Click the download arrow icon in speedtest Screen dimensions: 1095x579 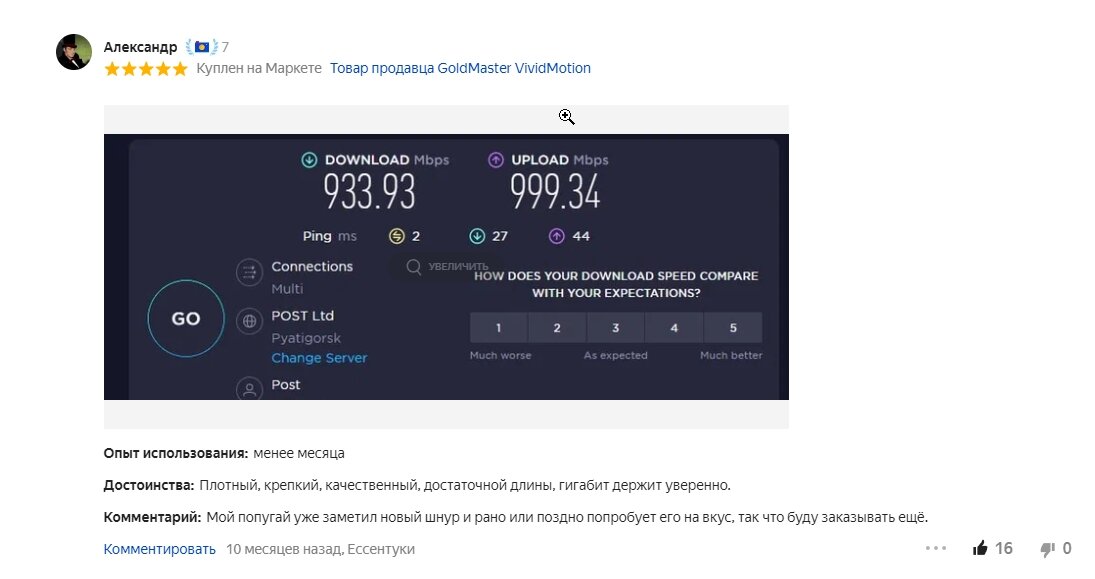[x=310, y=160]
